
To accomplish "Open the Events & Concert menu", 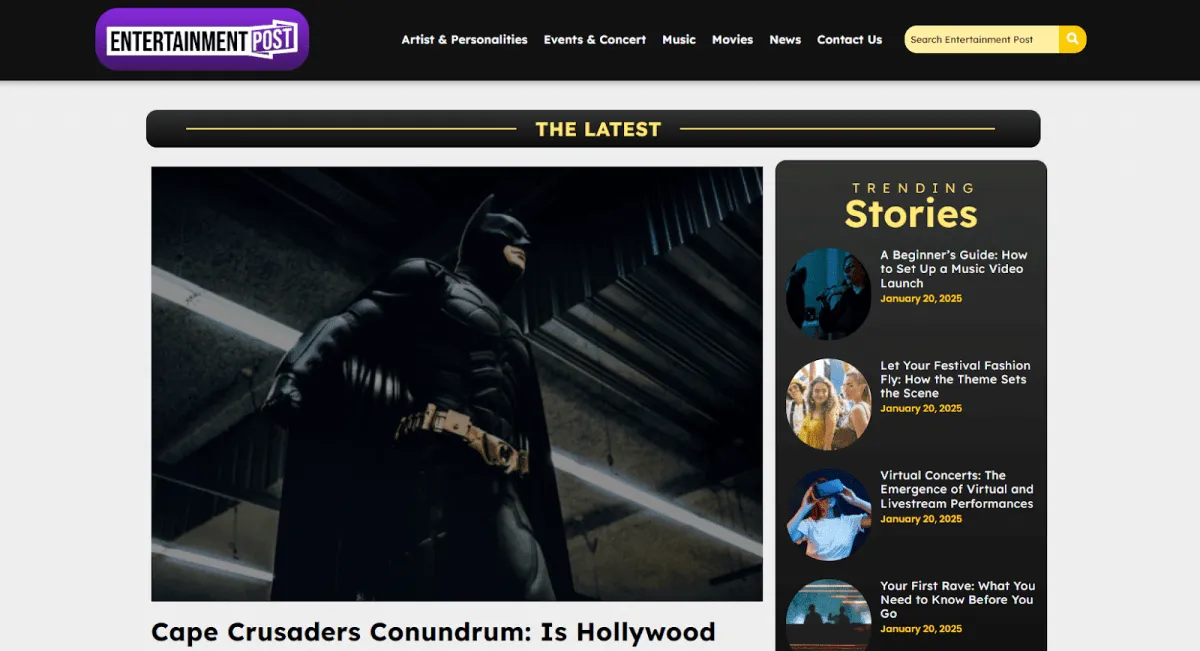I will coord(595,40).
